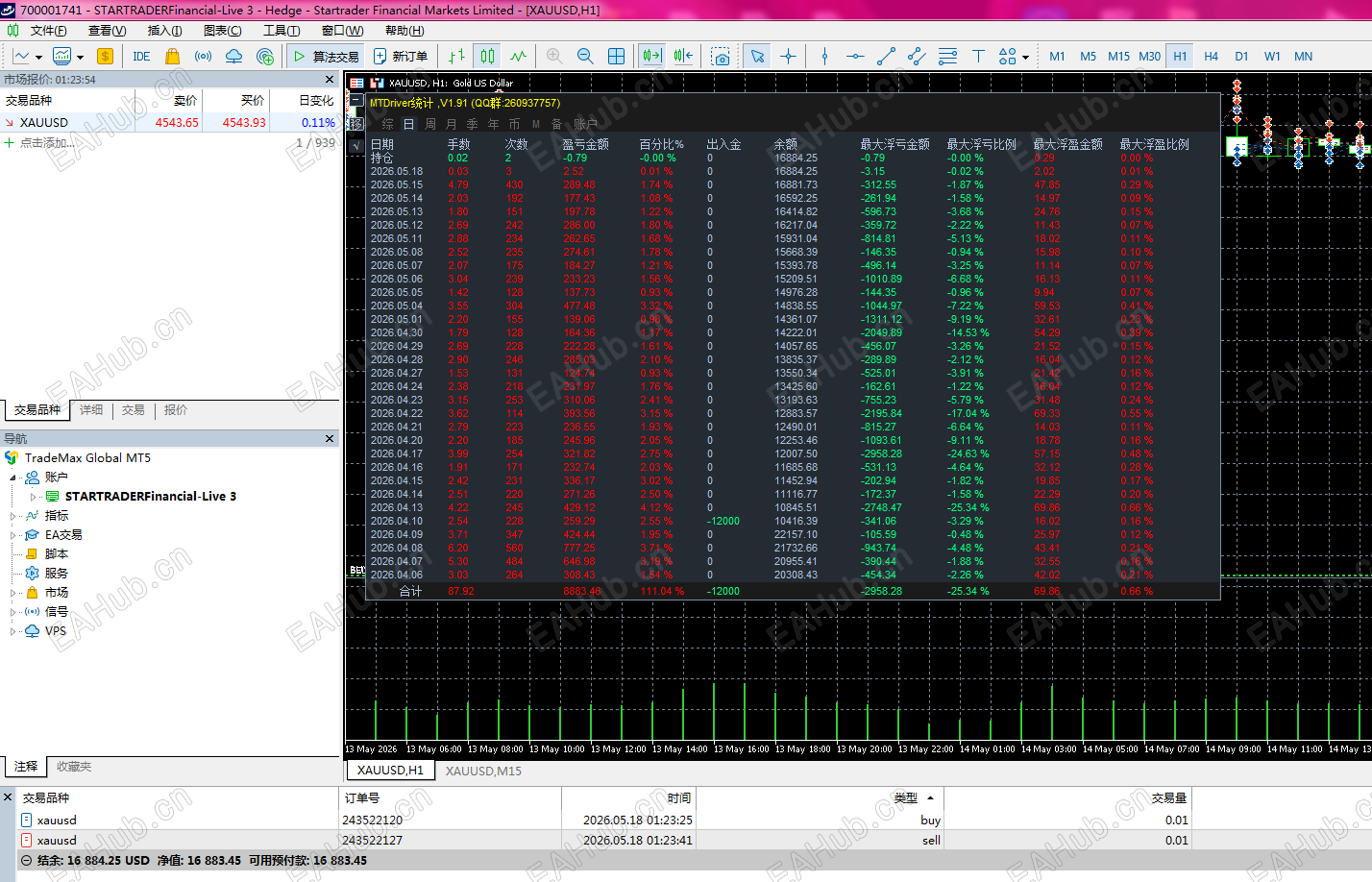Tile chart windows with grid icon
Viewport: 1372px width, 882px height.
616,57
